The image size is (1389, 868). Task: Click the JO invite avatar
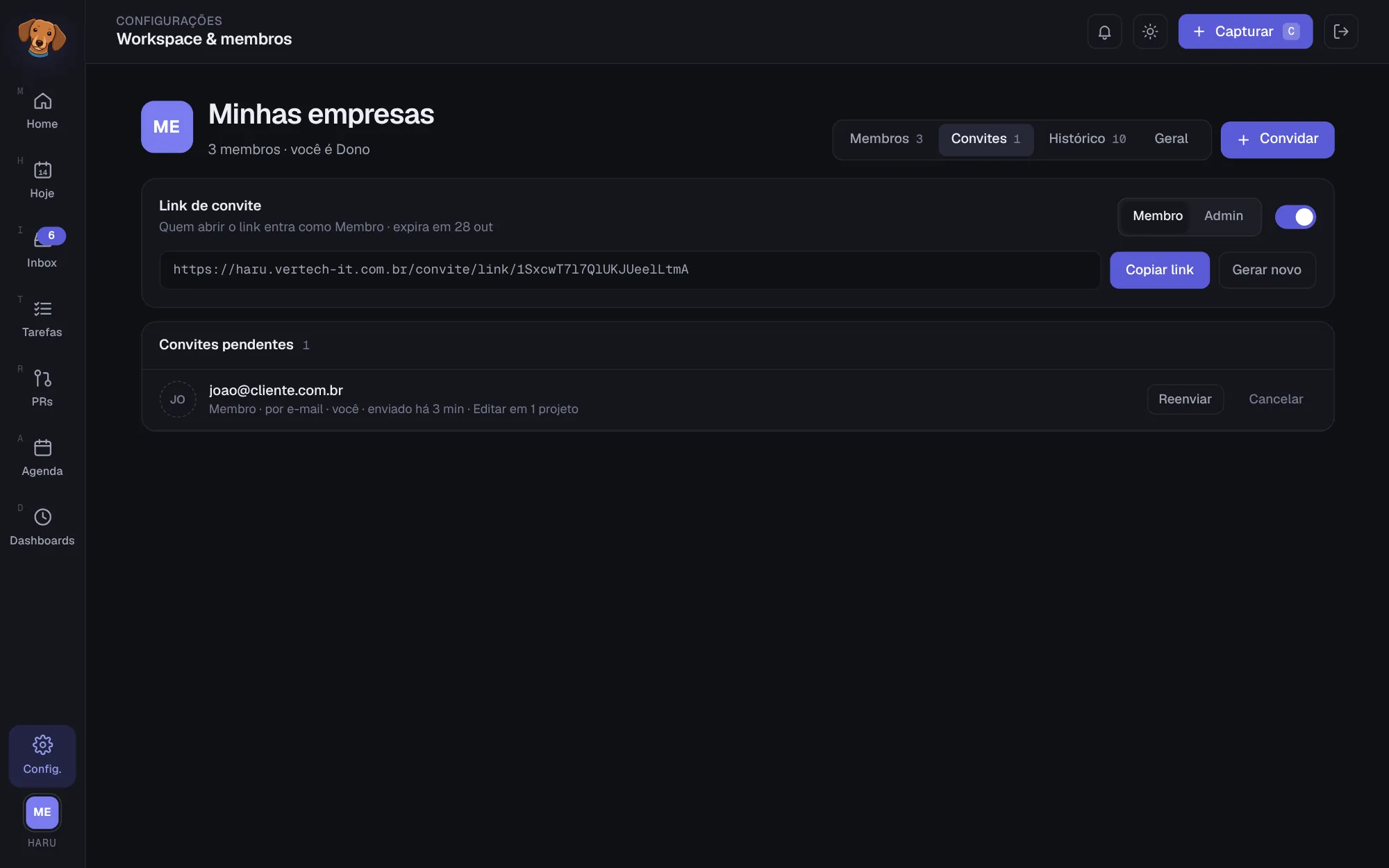coord(178,399)
